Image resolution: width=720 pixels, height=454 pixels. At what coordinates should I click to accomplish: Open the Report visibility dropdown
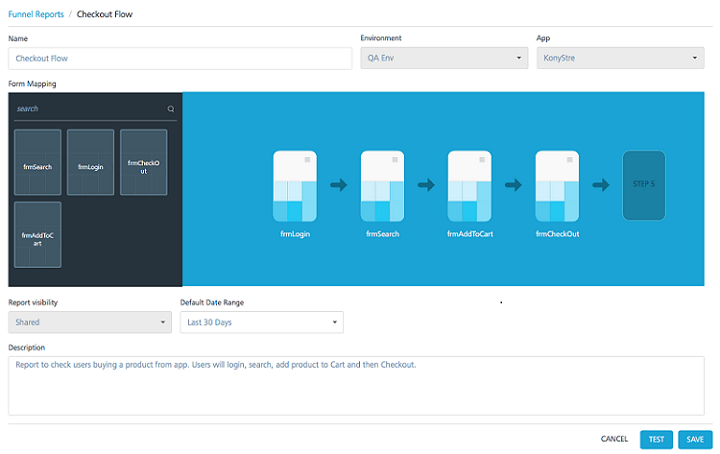[x=90, y=322]
